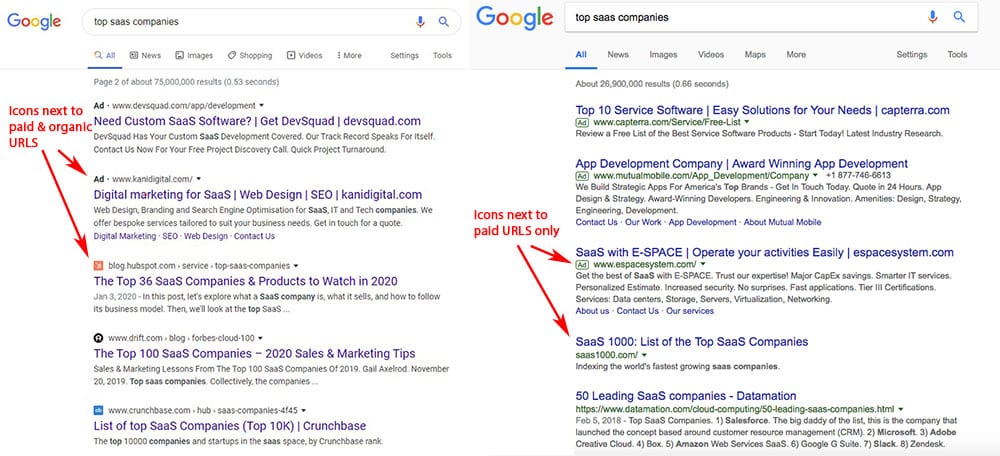
Task: Click the 'Web Design' sitelink under kanidigital ad
Action: 206,236
